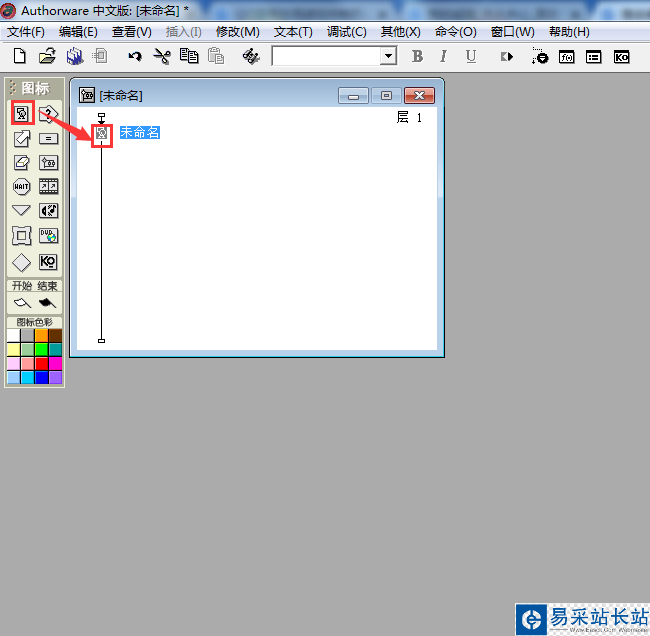
Task: Pick the white color swatch
Action: pos(13,335)
